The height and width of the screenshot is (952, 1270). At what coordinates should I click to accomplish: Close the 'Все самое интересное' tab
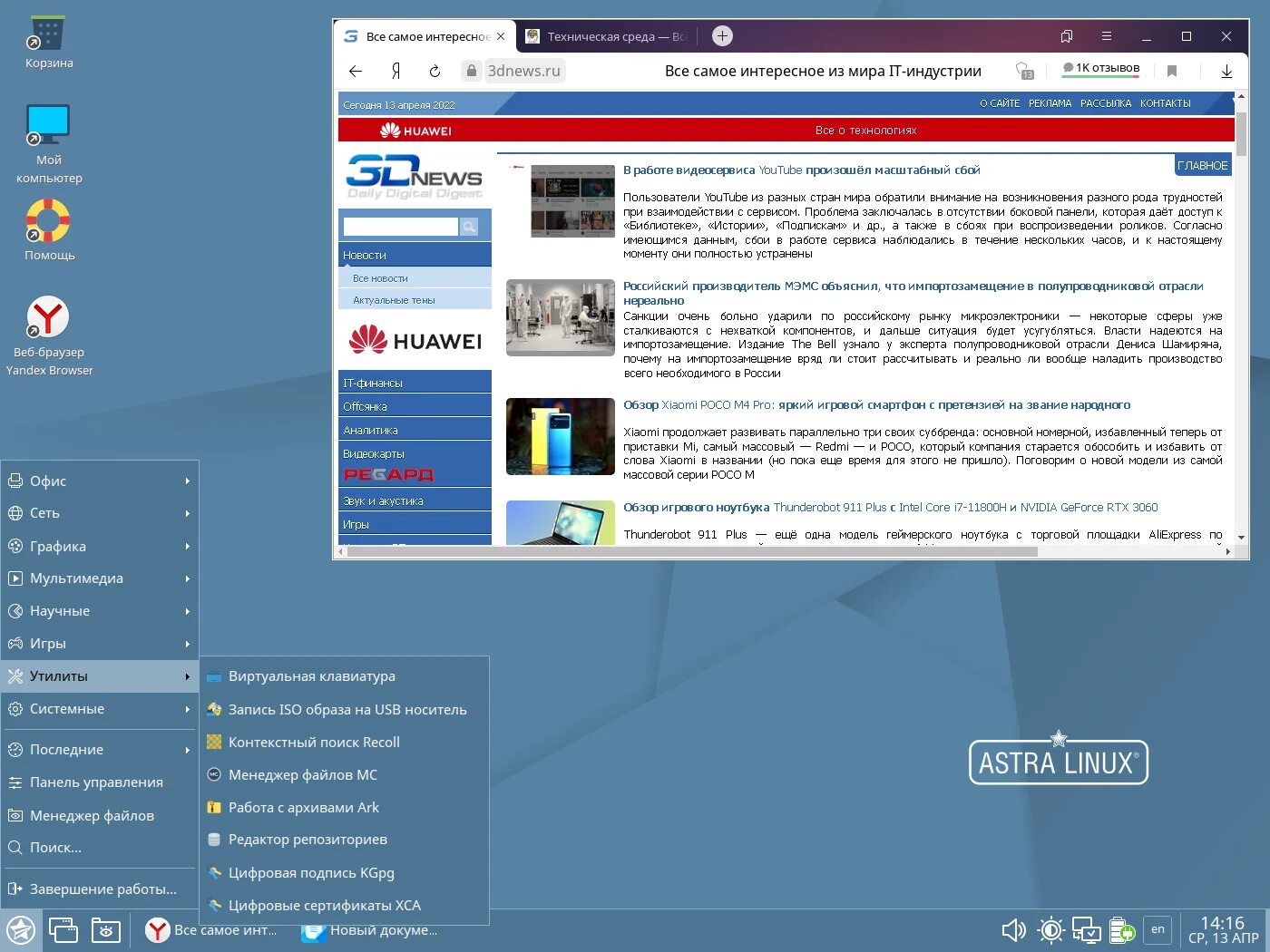501,36
